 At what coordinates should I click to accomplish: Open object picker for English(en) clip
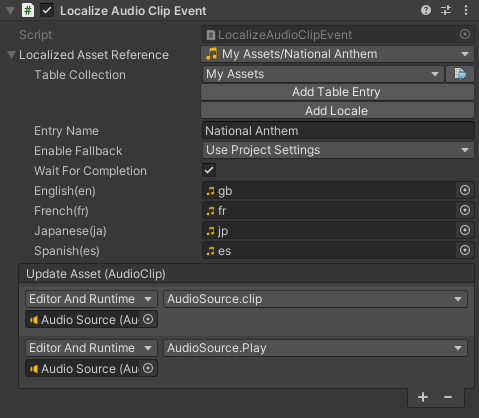(465, 190)
